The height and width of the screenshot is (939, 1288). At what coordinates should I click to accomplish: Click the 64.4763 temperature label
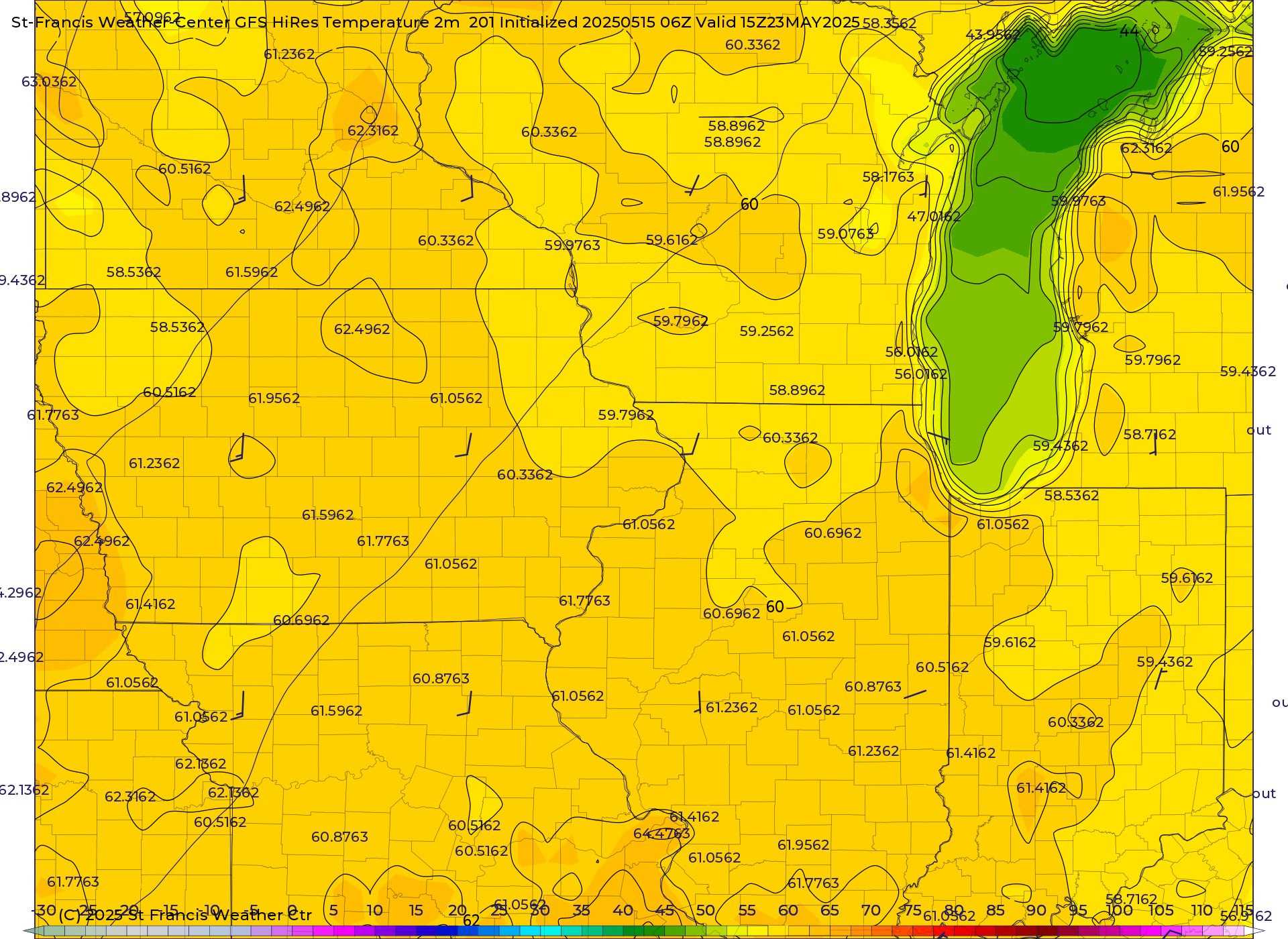661,834
